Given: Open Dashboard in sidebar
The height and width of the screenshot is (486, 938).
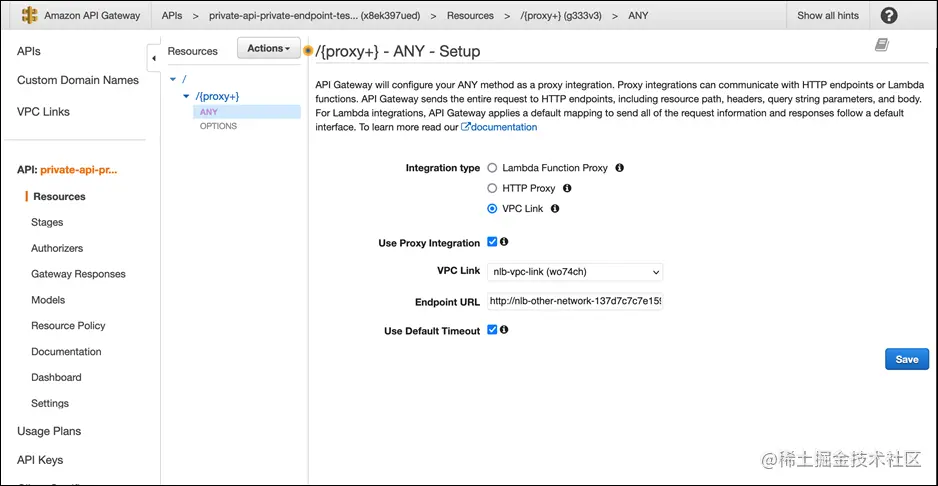Looking at the screenshot, I should 56,377.
